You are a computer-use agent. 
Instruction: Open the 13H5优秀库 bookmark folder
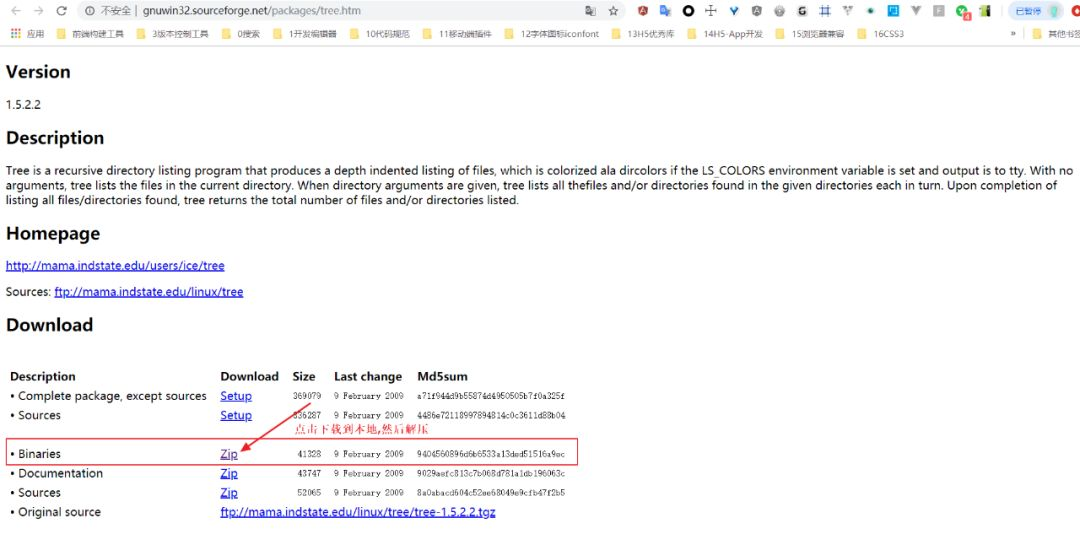click(x=643, y=34)
